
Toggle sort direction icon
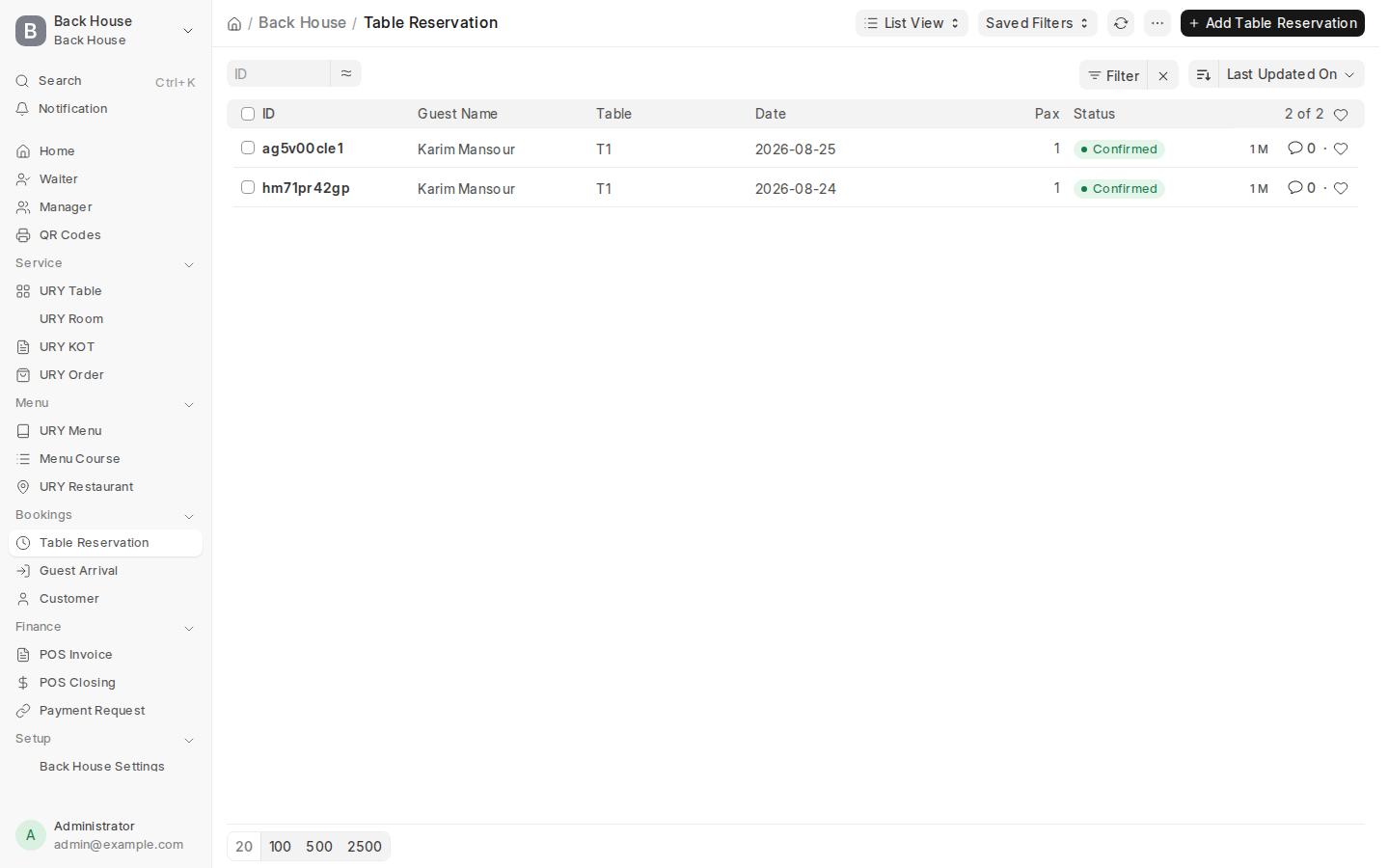point(1204,74)
